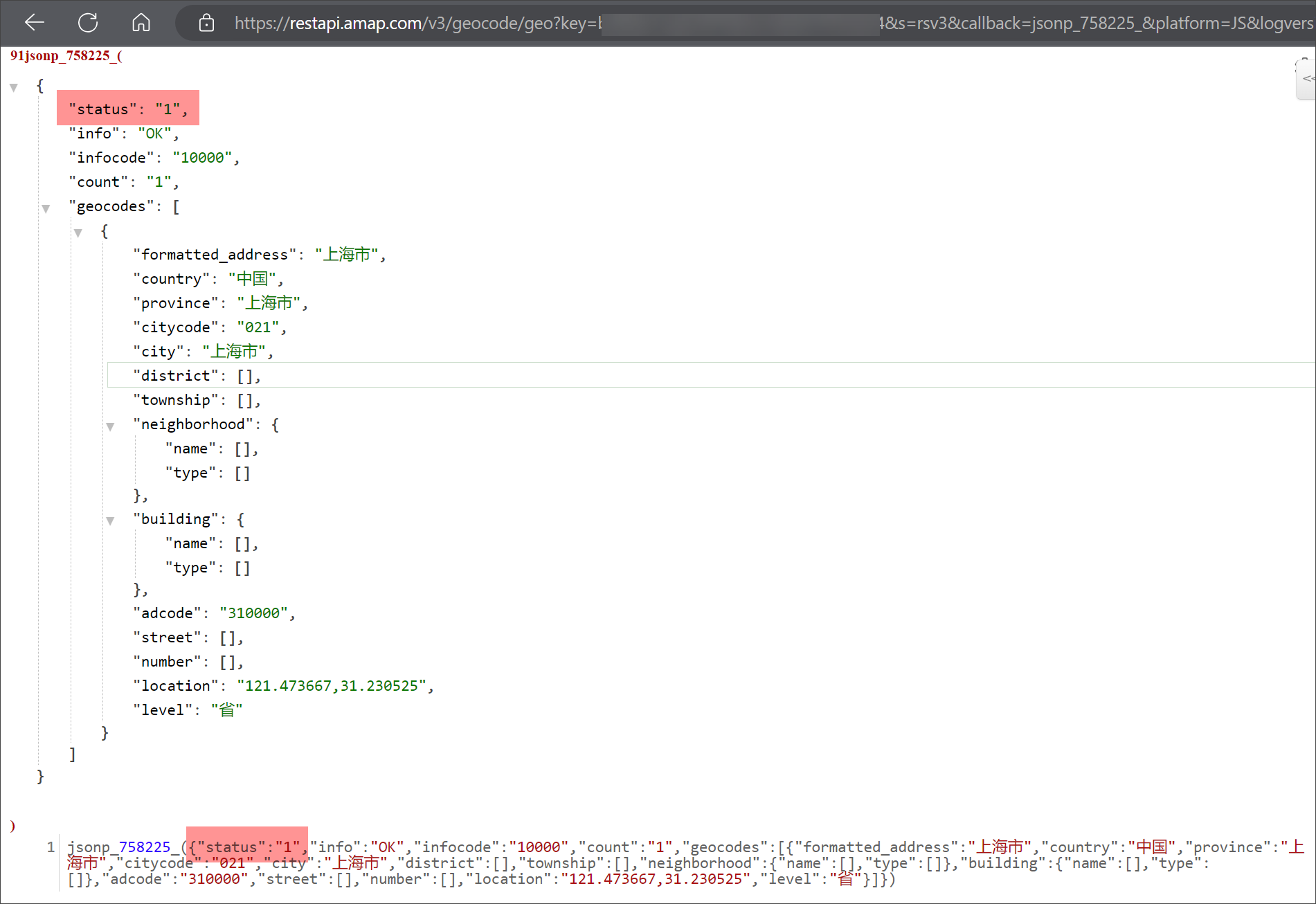The image size is (1316, 904).
Task: Select the "formatted_address": "上海市" line
Action: (x=260, y=255)
